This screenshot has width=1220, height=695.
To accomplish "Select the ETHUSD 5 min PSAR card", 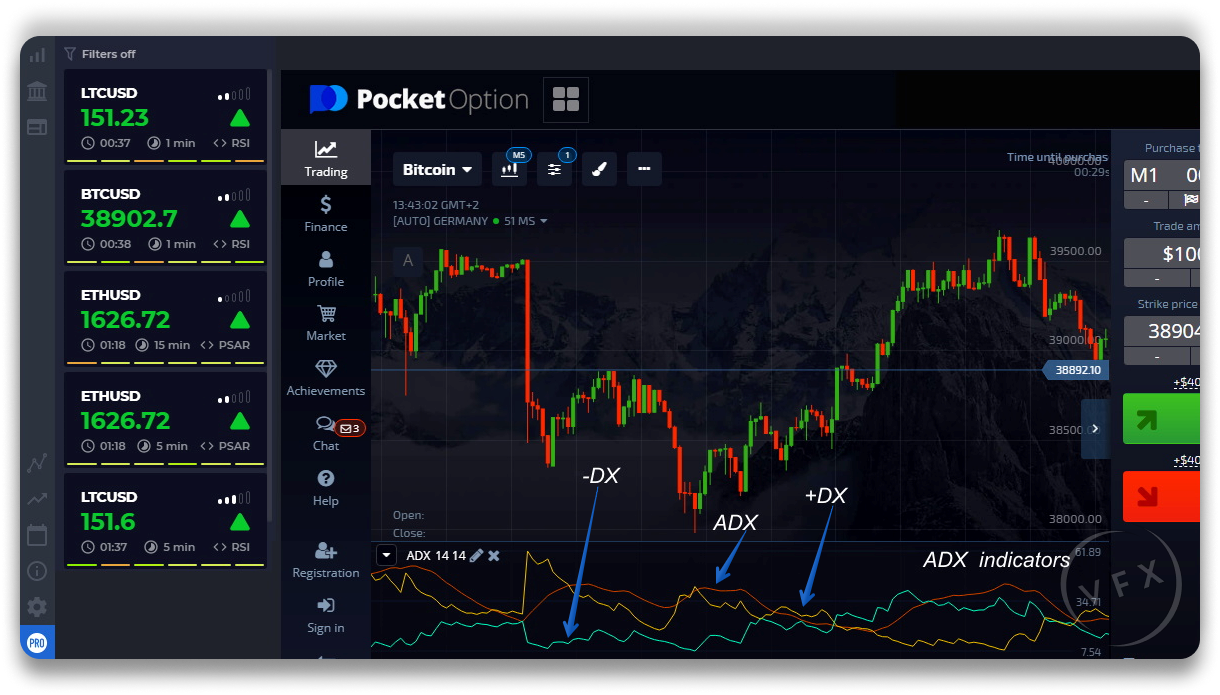I will [165, 420].
